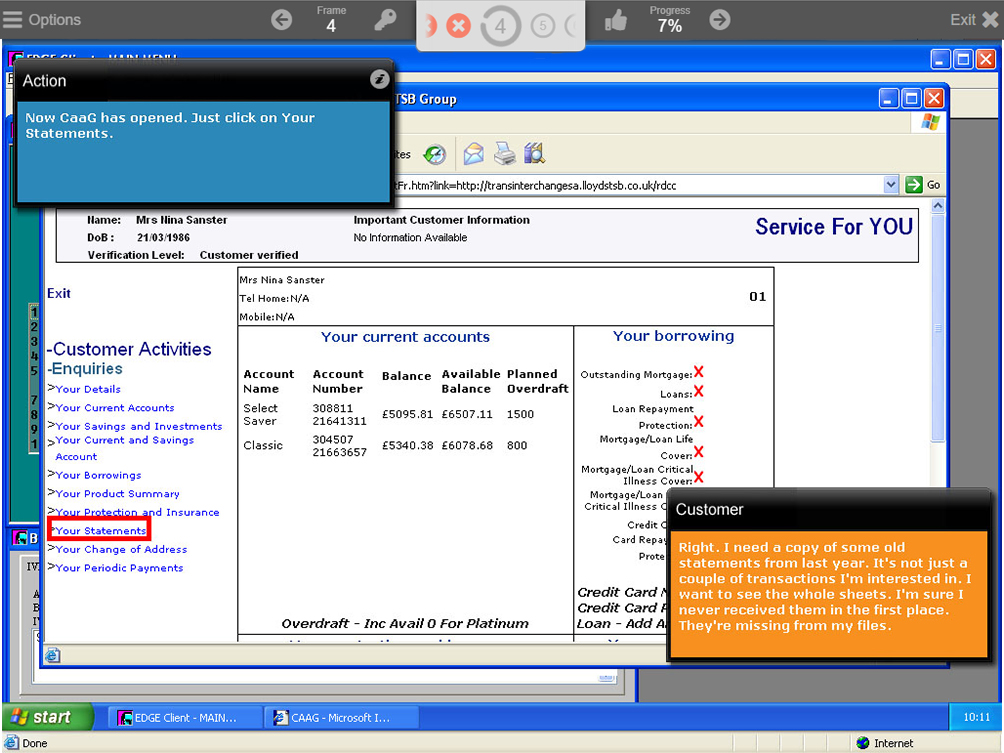Open the Mail toolbar icon
This screenshot has height=753, width=1004.
(x=473, y=154)
